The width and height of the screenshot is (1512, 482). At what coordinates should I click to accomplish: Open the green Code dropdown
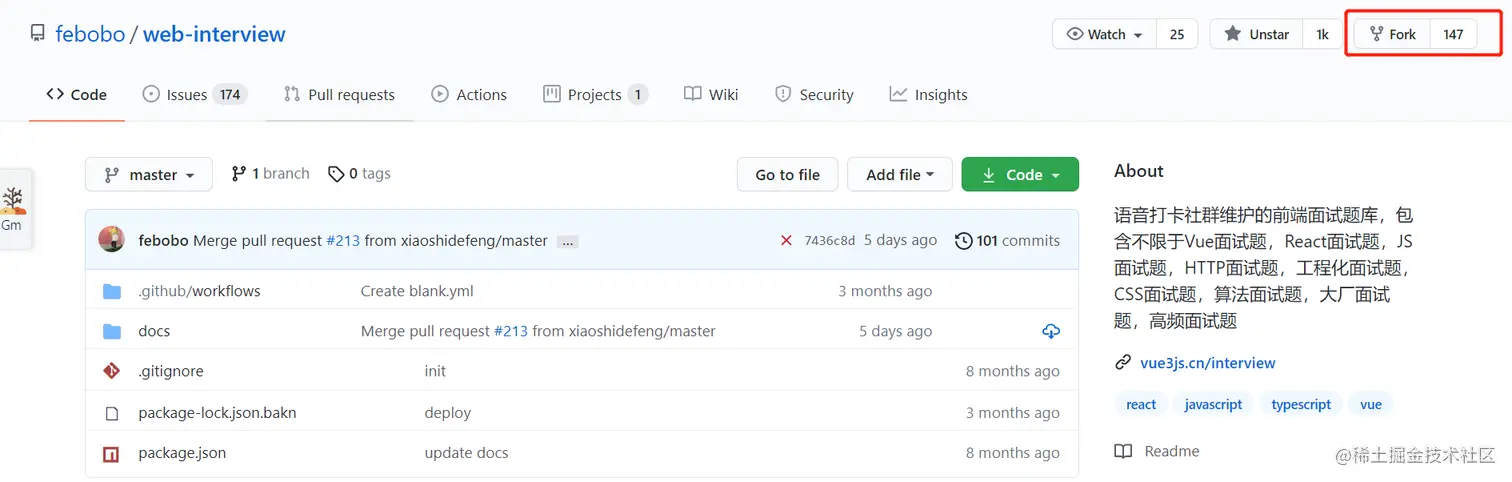pyautogui.click(x=1020, y=174)
